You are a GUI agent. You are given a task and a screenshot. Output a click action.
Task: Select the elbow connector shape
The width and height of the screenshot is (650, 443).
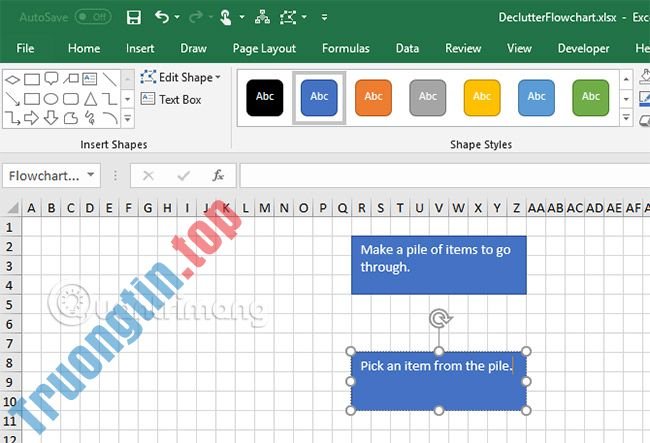tap(109, 99)
